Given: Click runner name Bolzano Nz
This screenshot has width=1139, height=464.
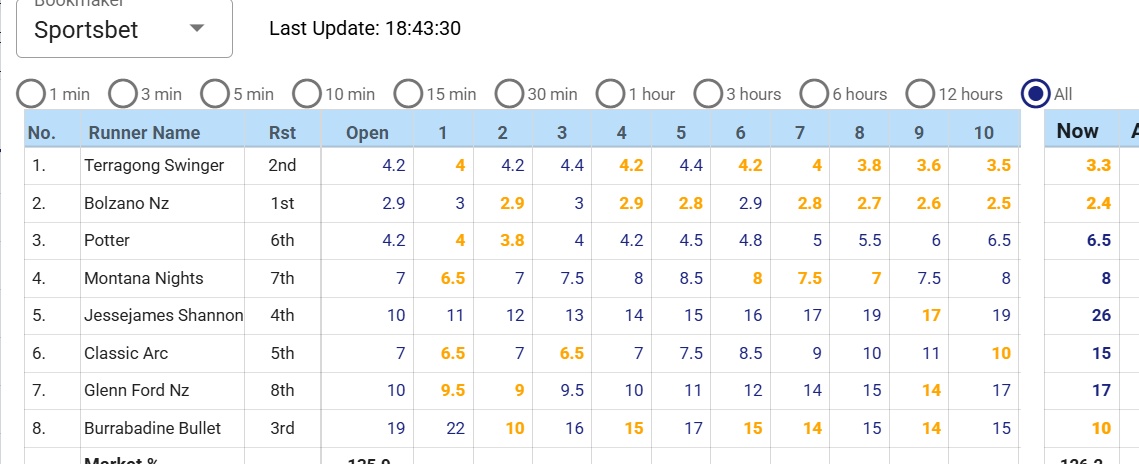Looking at the screenshot, I should (127, 203).
